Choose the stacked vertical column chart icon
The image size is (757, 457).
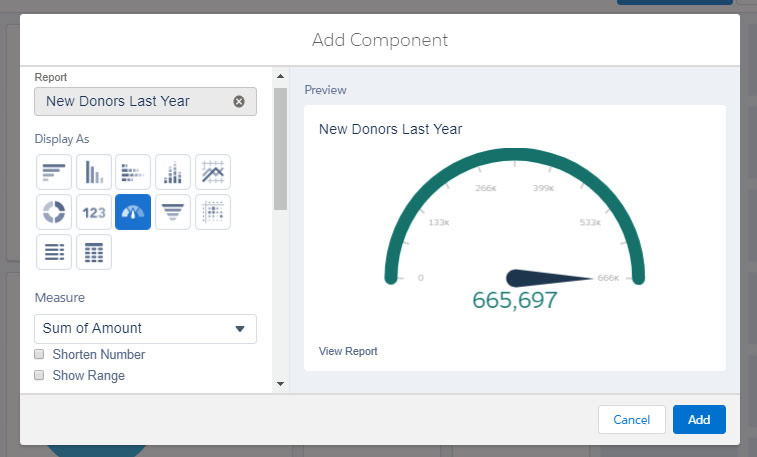tap(173, 172)
